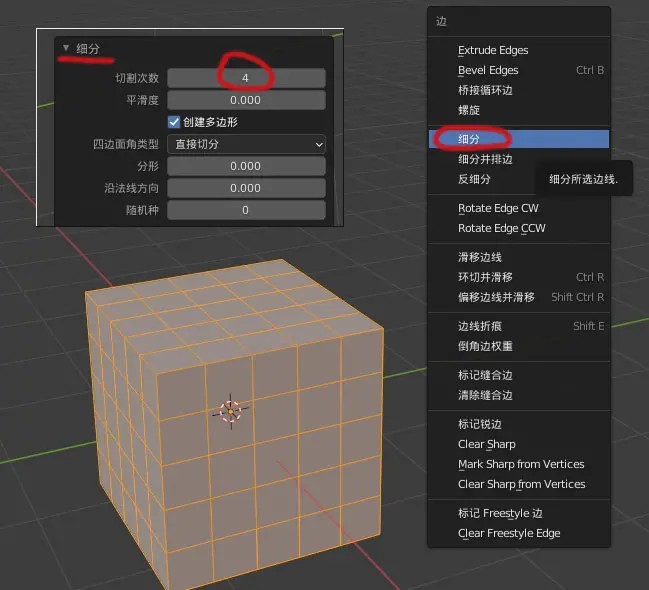Click the 沿法线方向 value field
The width and height of the screenshot is (649, 590).
tap(246, 188)
